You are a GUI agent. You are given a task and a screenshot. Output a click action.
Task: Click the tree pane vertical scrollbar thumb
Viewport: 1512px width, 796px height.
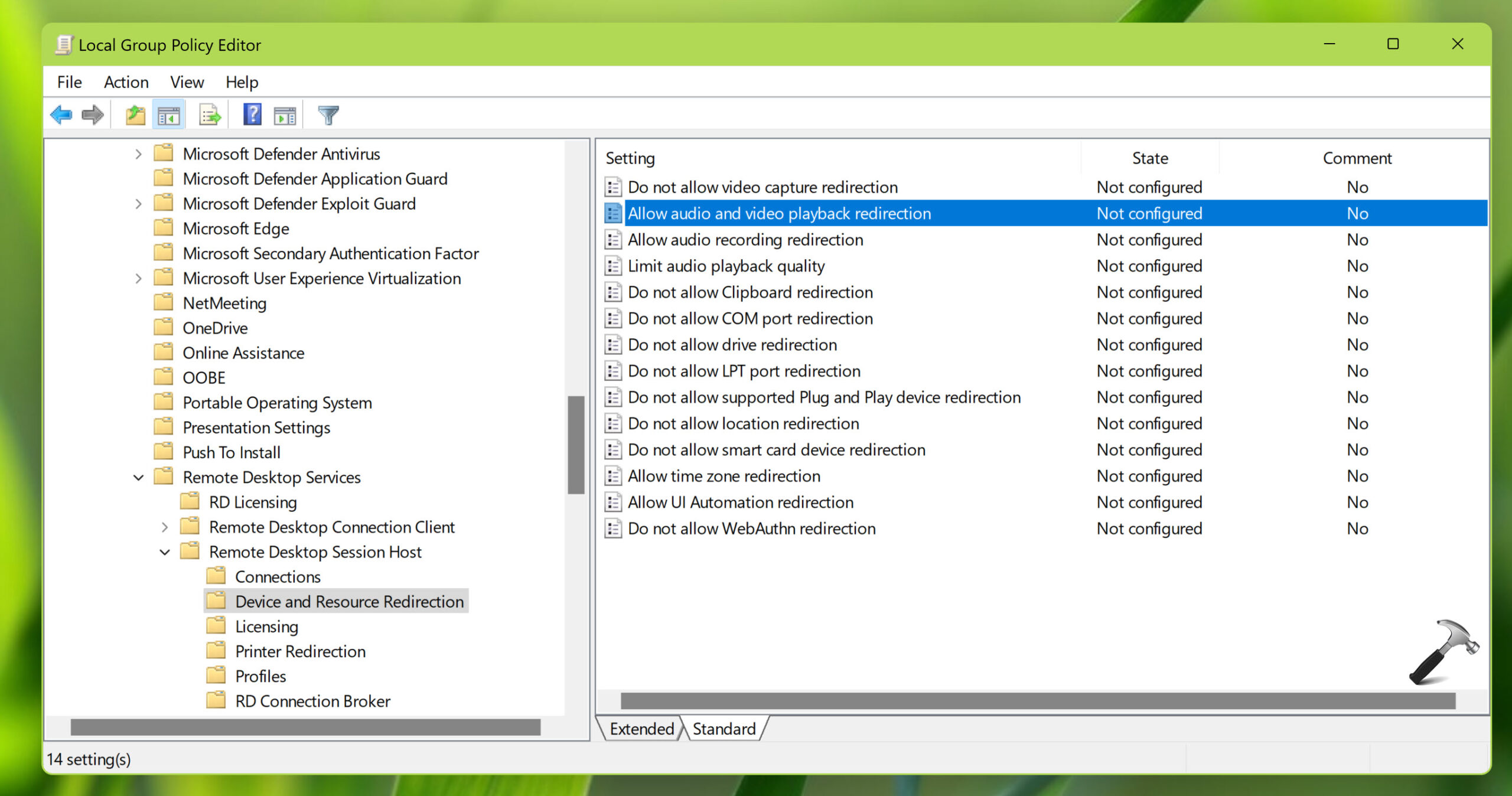pos(576,444)
